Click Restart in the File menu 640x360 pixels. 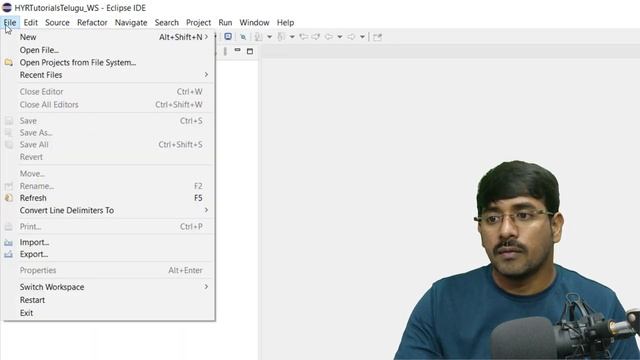pyautogui.click(x=108, y=300)
